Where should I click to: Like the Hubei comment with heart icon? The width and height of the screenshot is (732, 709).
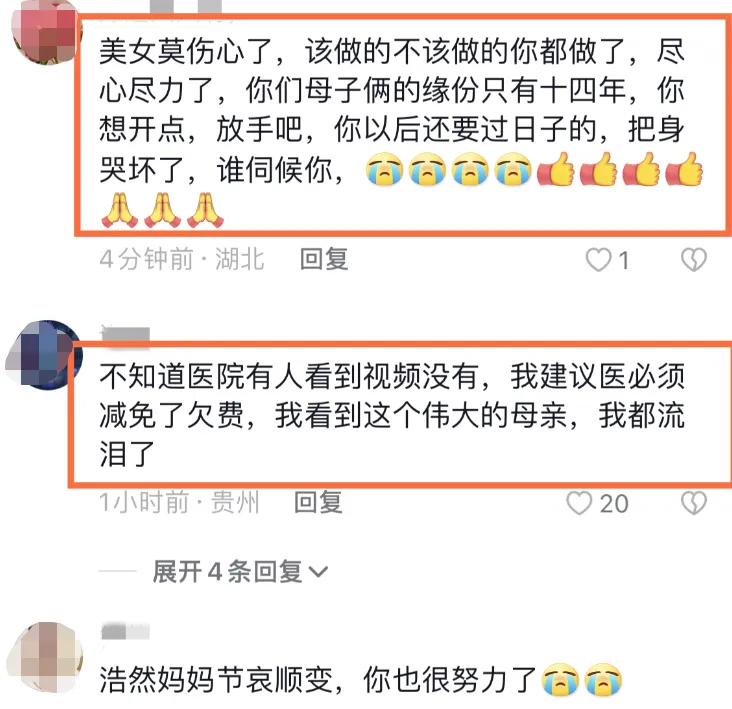coord(598,260)
